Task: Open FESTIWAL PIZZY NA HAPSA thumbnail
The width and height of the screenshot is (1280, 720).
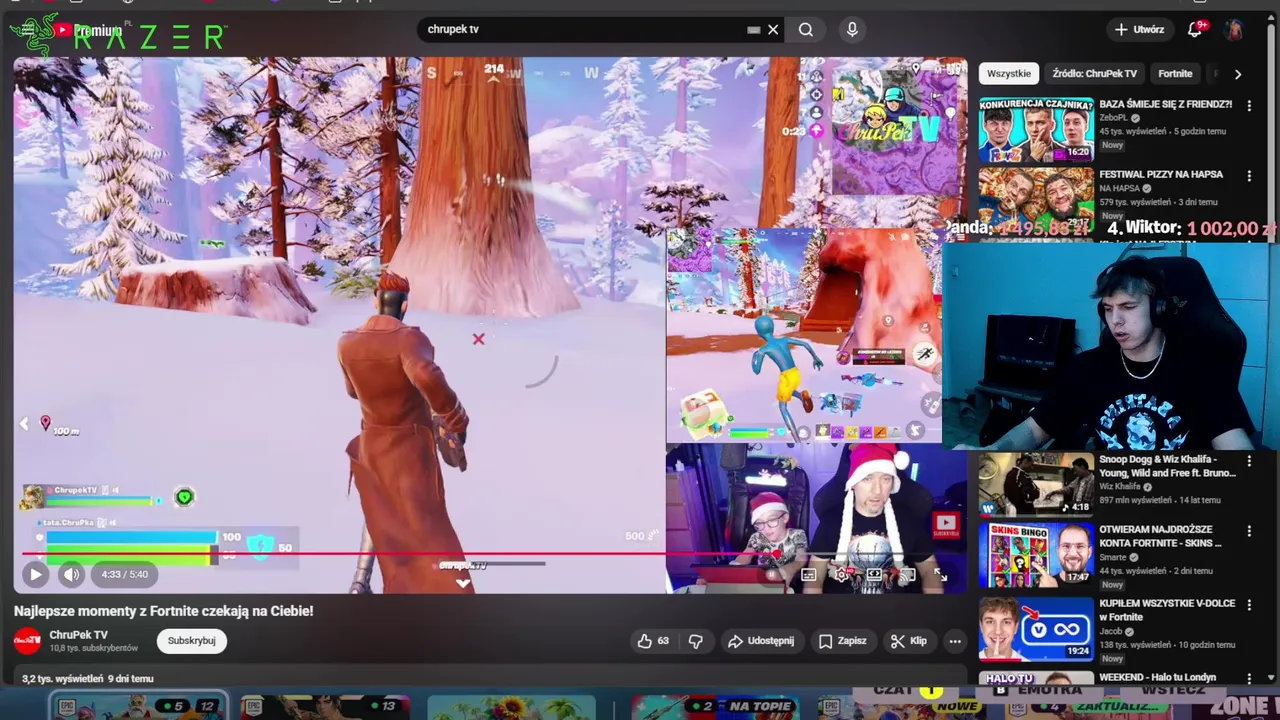Action: (1036, 199)
